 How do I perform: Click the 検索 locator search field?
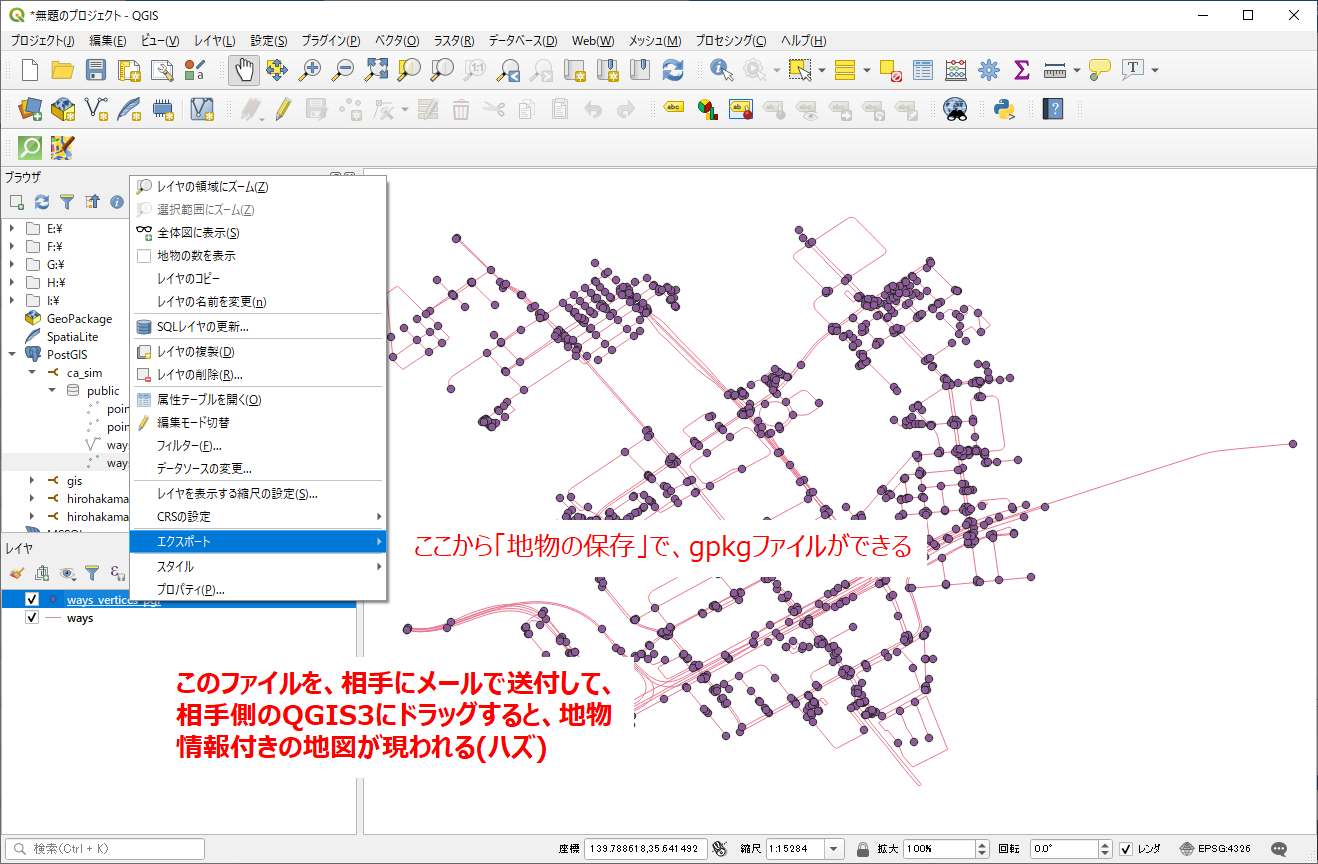click(x=105, y=849)
